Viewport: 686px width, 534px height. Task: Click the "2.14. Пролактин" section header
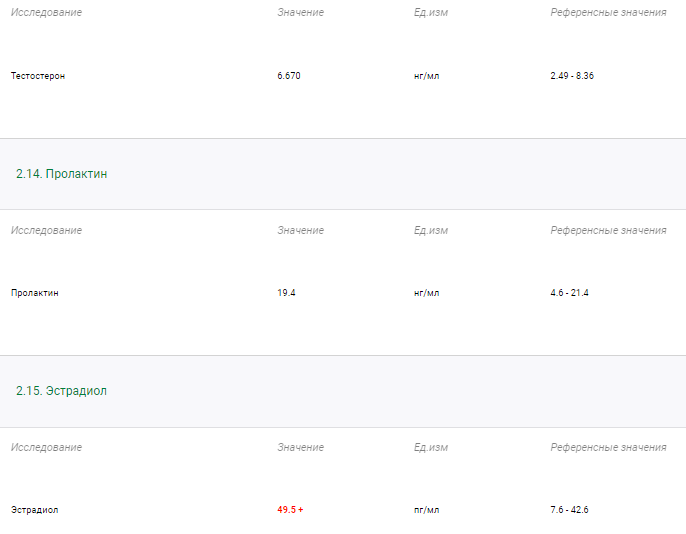62,174
